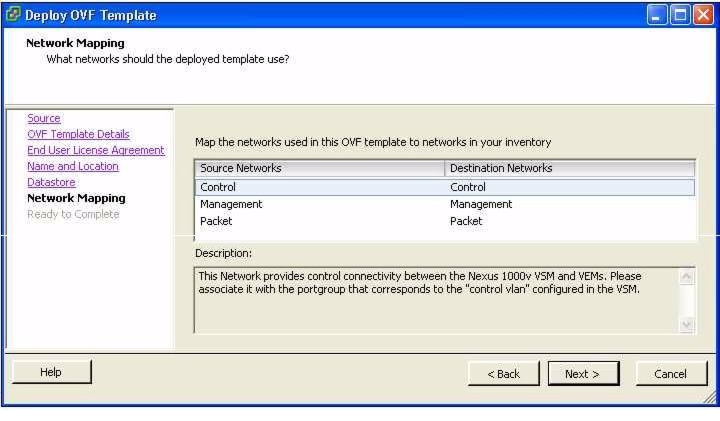Open the Source wizard step link
Viewport: 720px width, 421px height.
[44, 118]
